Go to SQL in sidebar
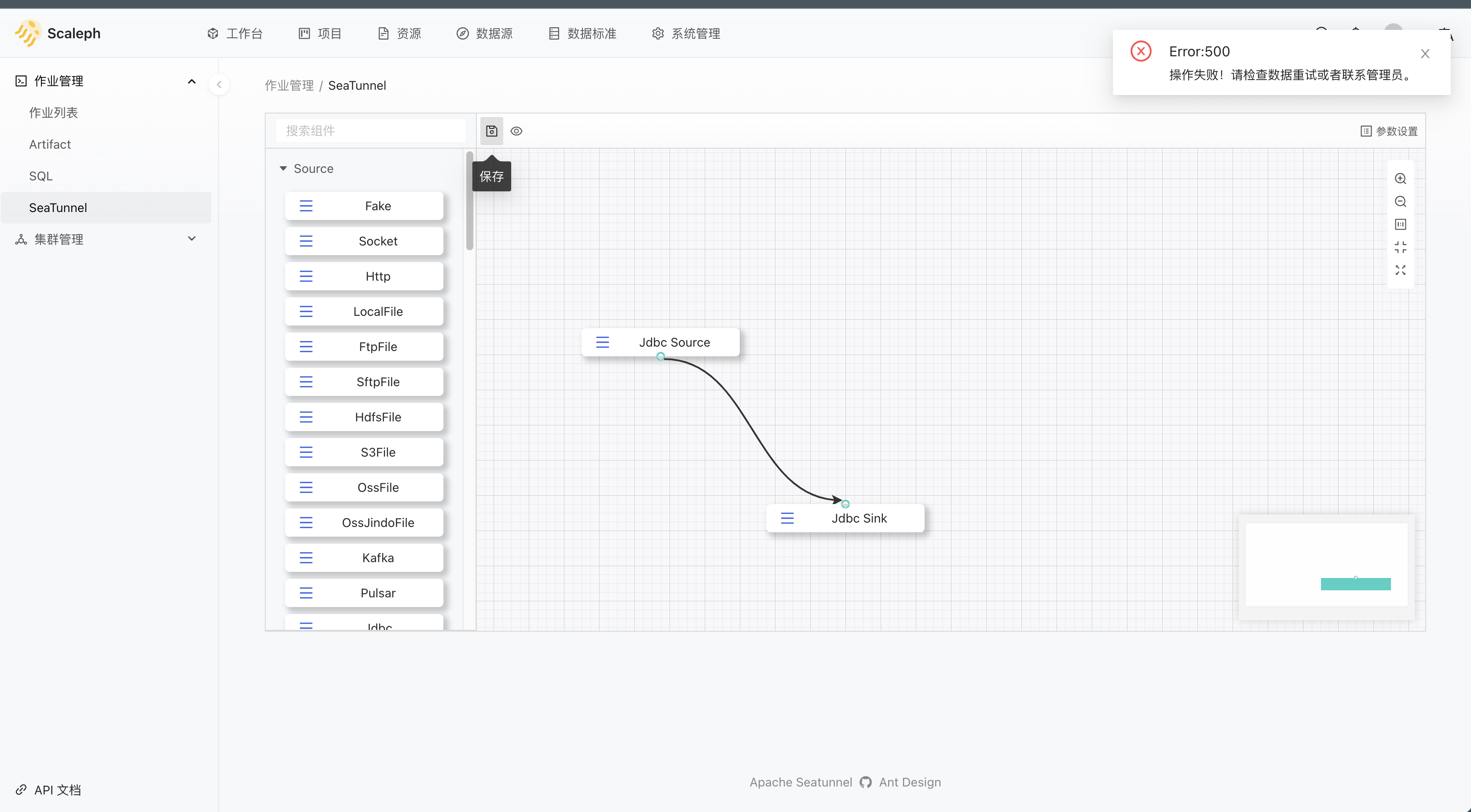 106,176
